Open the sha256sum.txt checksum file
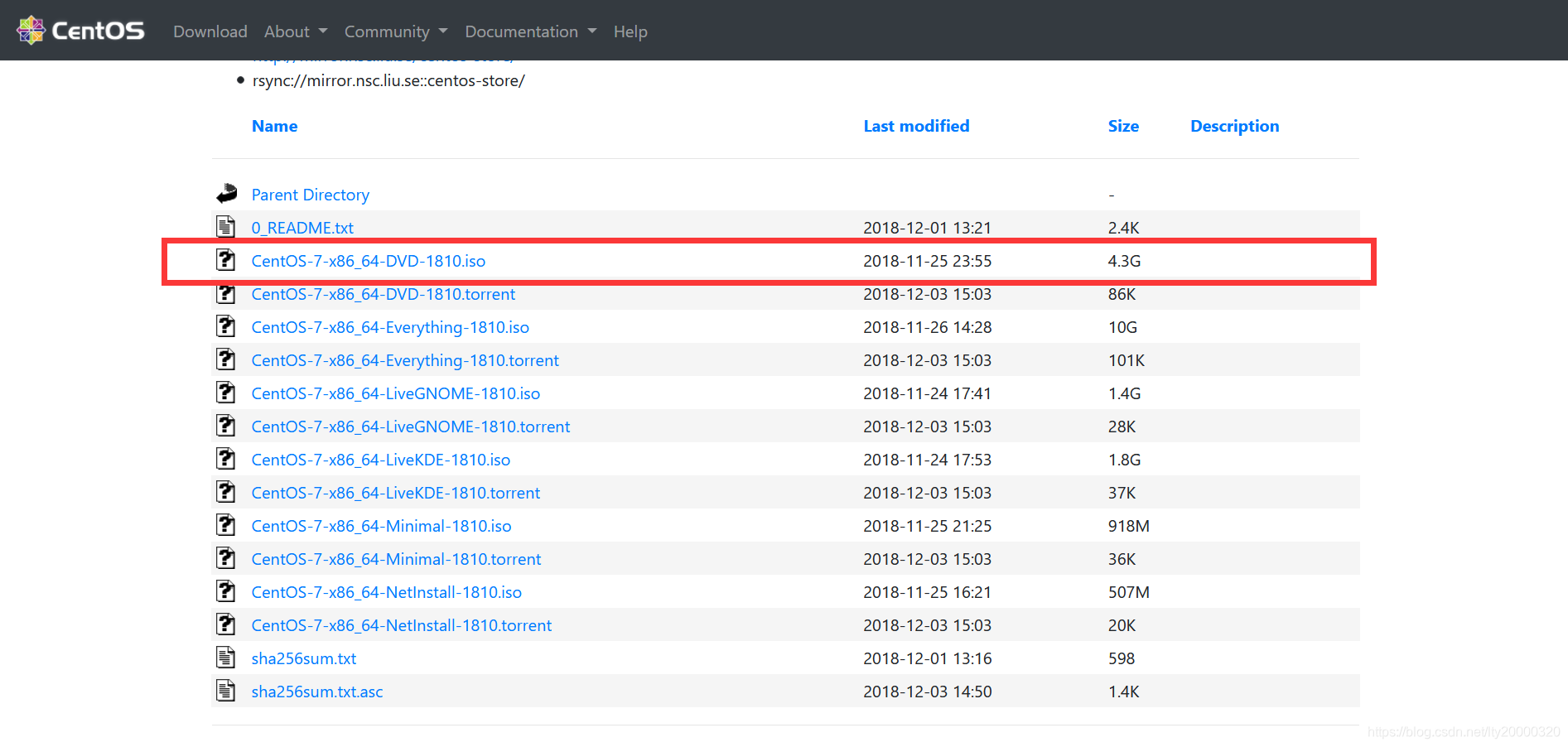 pyautogui.click(x=304, y=658)
